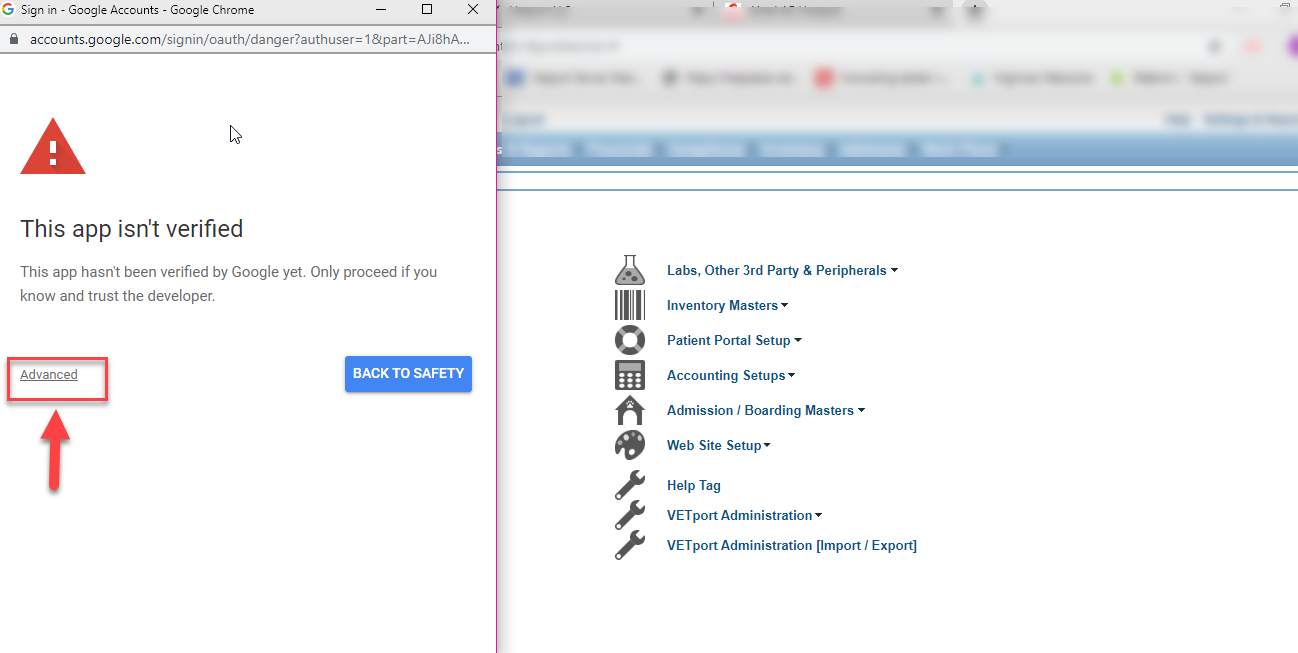Click the Advanced link in sign-in window

coord(49,375)
